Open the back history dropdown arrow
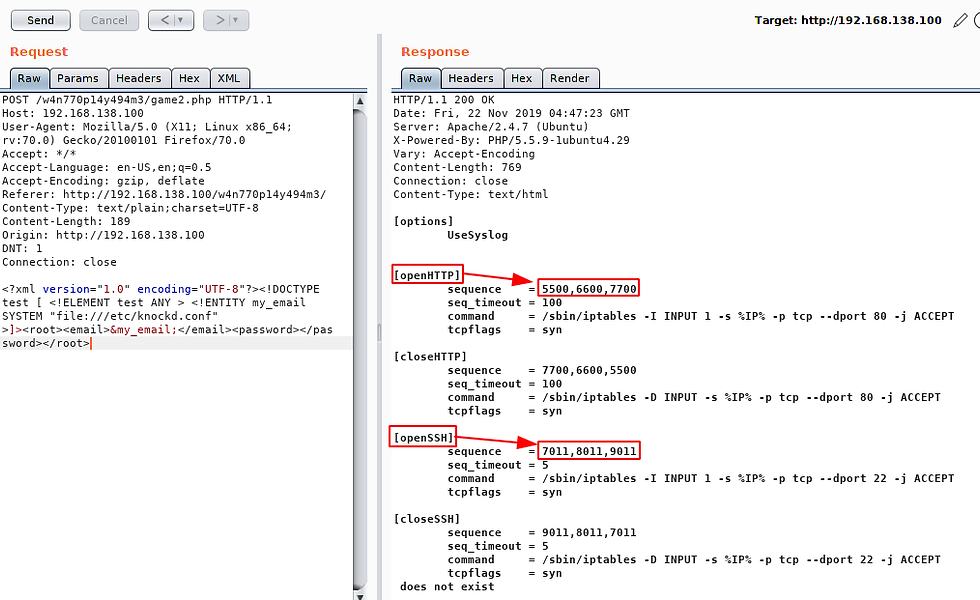This screenshot has width=980, height=600. click(x=181, y=20)
